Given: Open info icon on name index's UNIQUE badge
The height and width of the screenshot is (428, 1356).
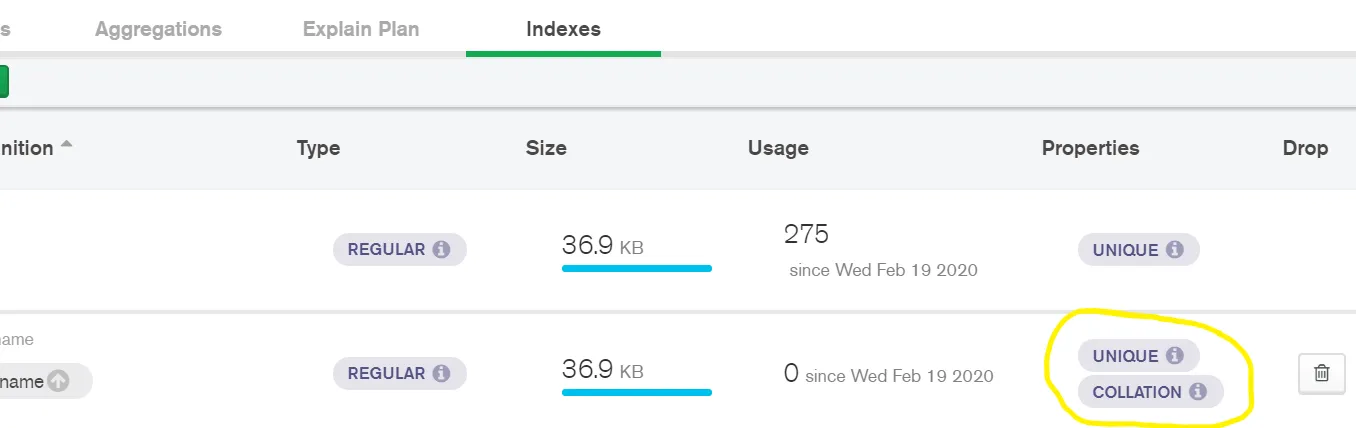Looking at the screenshot, I should pyautogui.click(x=1175, y=356).
